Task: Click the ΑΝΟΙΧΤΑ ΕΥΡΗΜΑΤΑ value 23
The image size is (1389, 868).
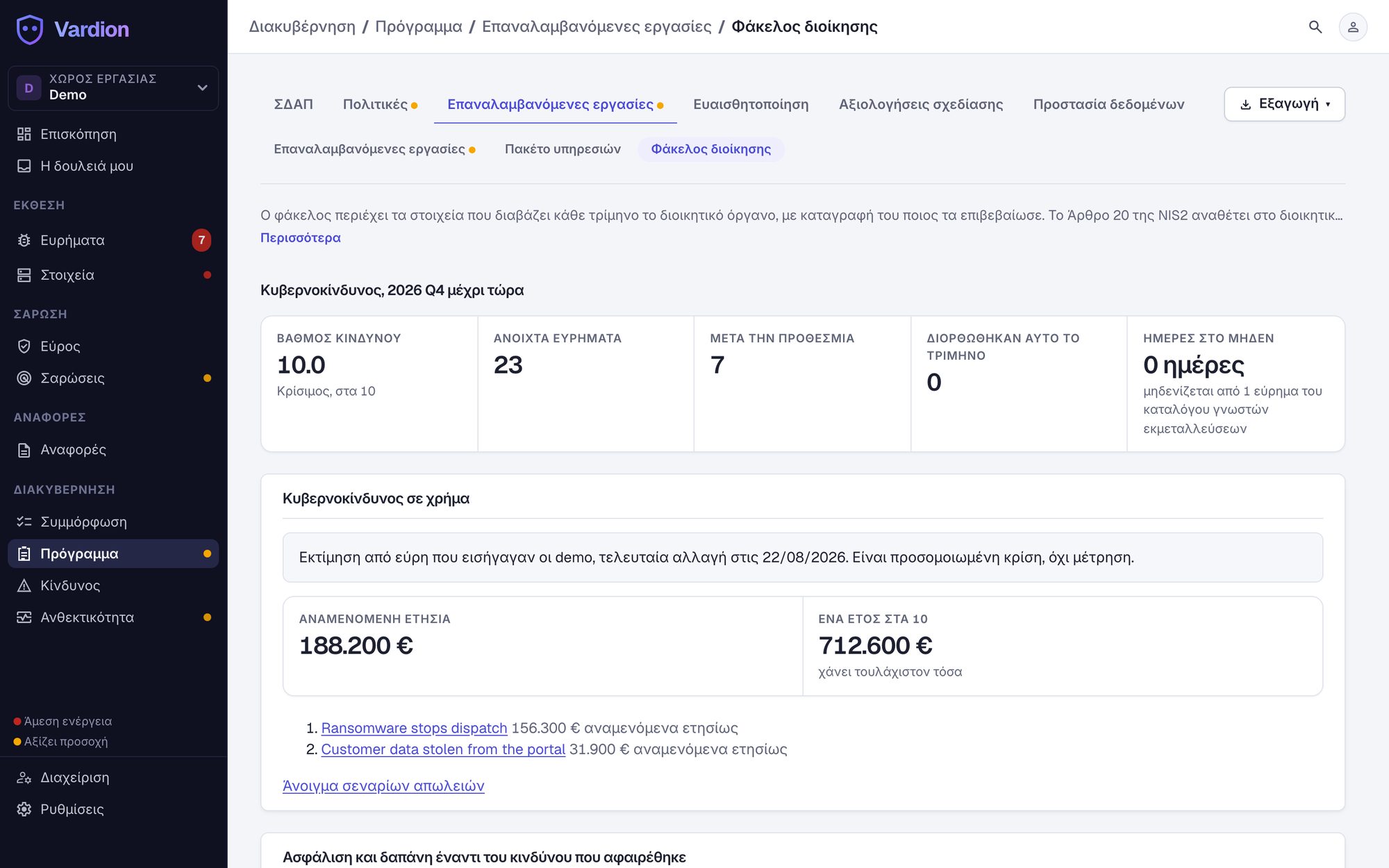Action: click(x=508, y=365)
